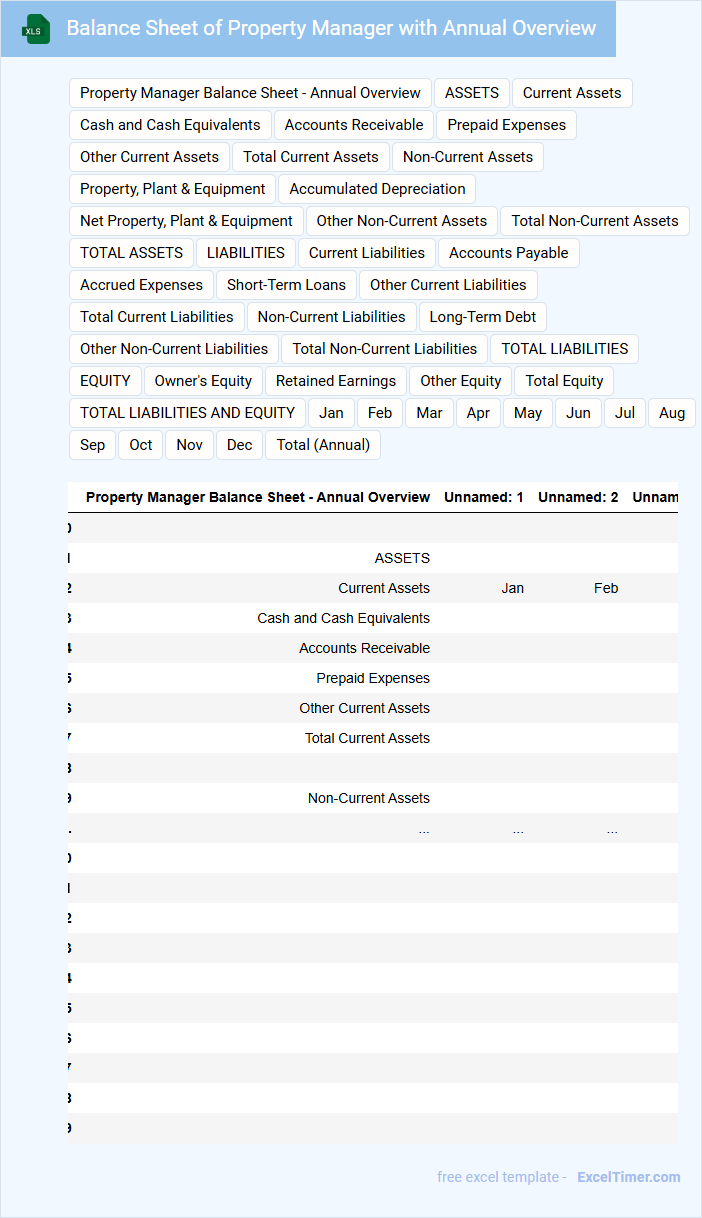Click the Other Current Liabilities tag

click(448, 285)
